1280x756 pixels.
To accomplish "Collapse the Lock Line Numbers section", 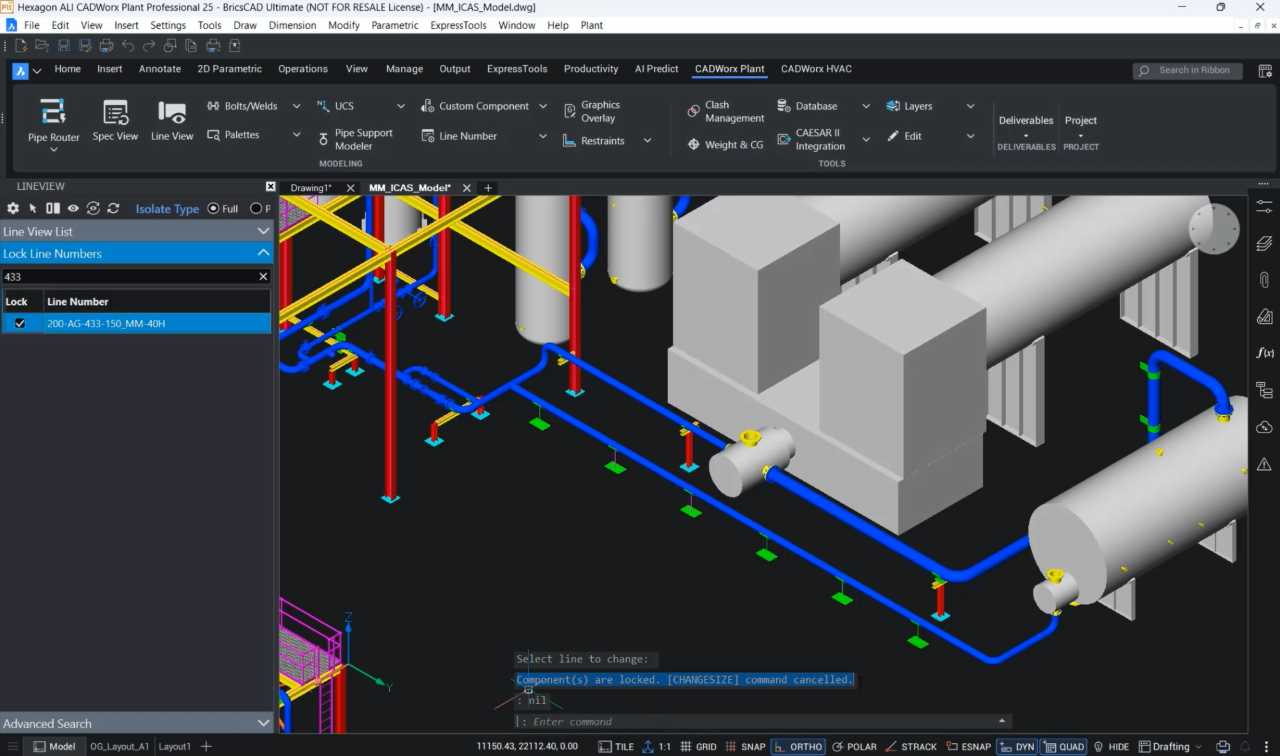I will 136,253.
